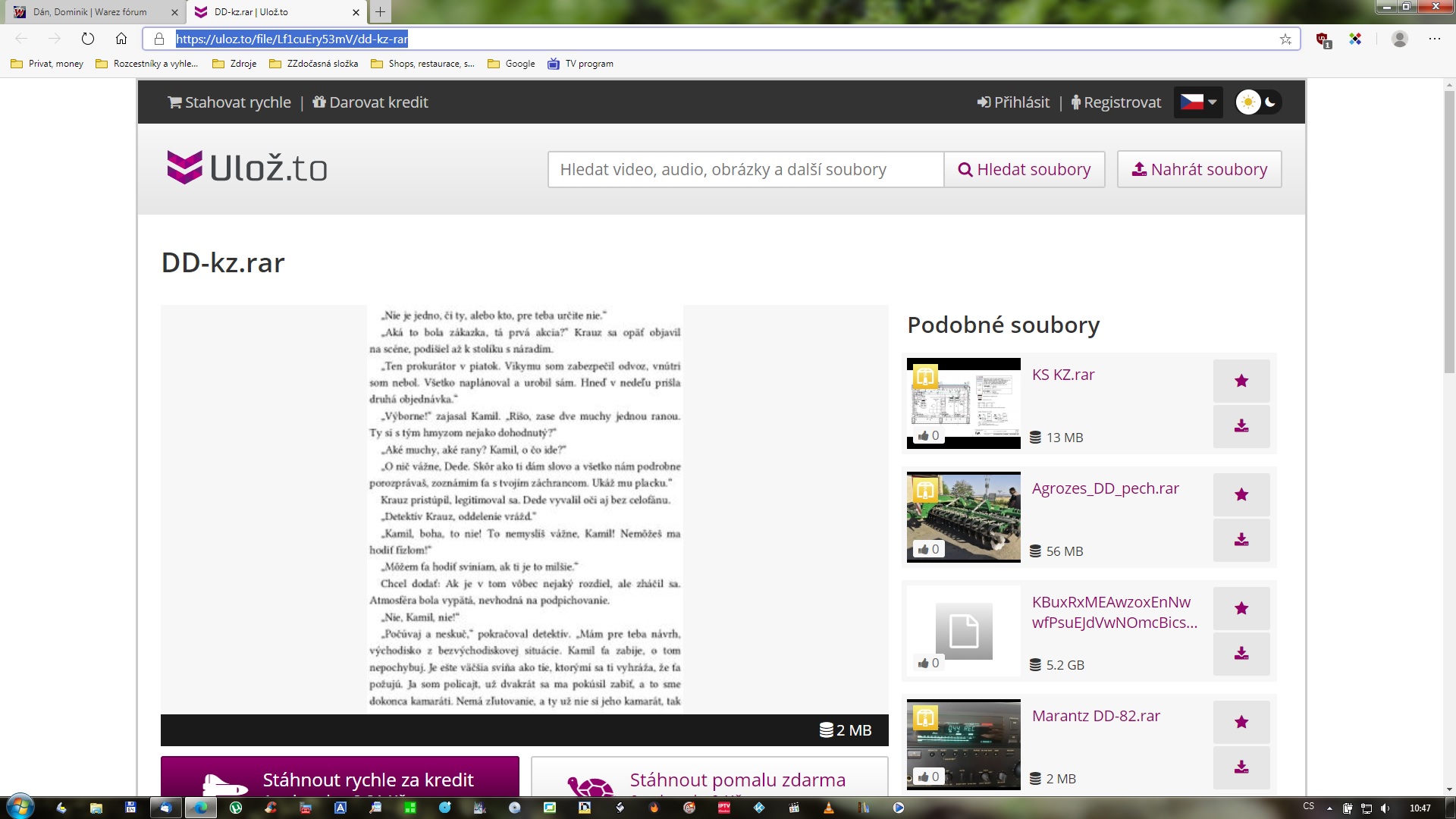This screenshot has height=819, width=1456.
Task: Click the Hledat soubory button
Action: (x=1025, y=169)
